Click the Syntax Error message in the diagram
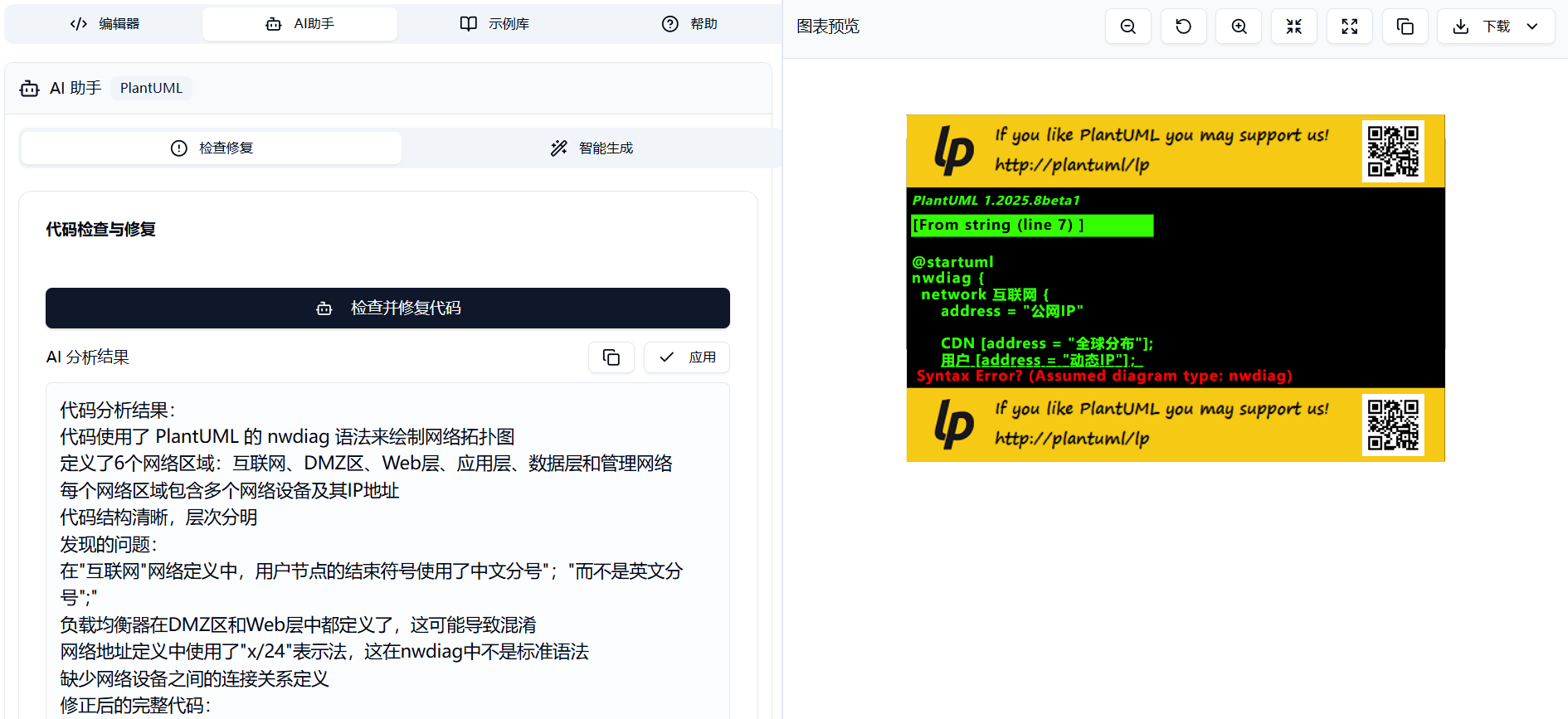 coord(1104,376)
